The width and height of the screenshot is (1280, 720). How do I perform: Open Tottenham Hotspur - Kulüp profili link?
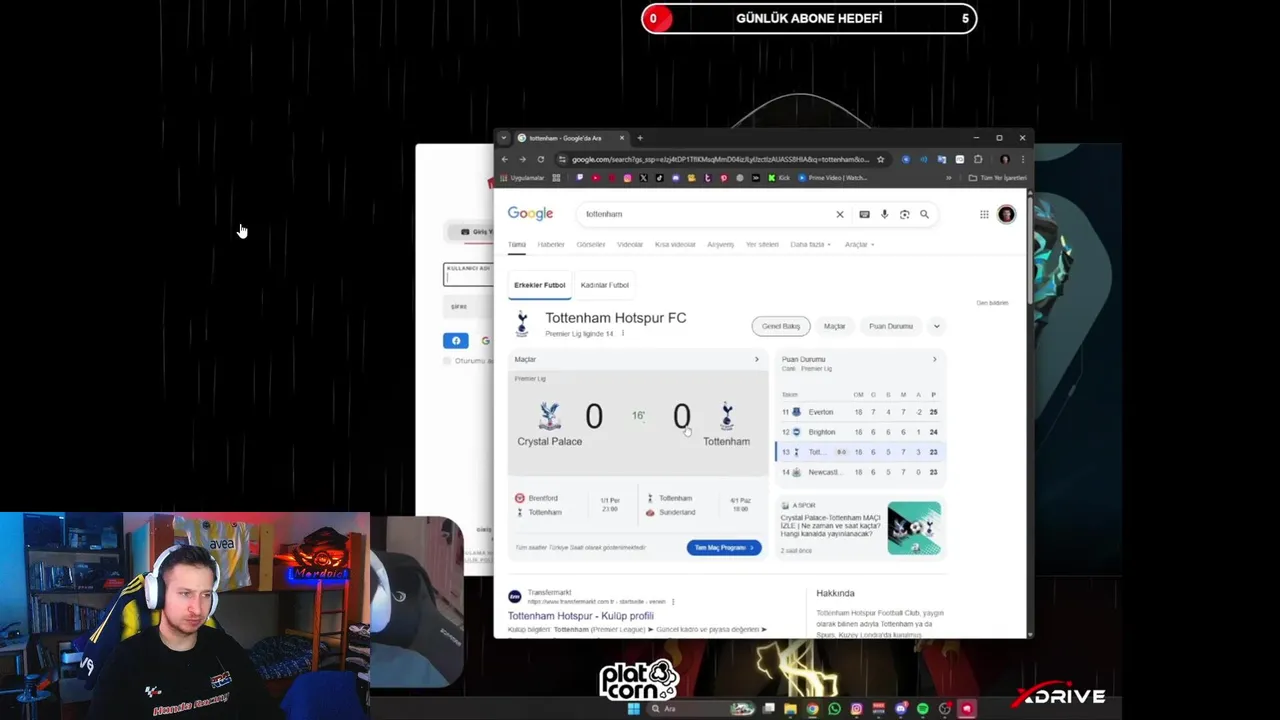[x=580, y=616]
